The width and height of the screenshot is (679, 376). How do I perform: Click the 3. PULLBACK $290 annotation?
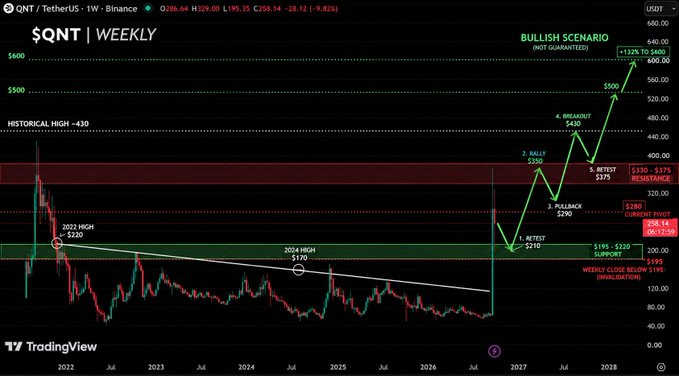click(565, 210)
